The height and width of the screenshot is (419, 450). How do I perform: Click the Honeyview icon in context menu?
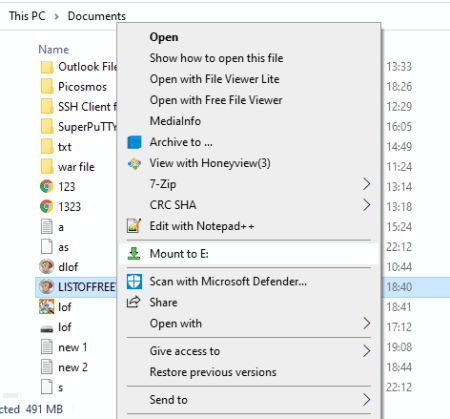[134, 163]
